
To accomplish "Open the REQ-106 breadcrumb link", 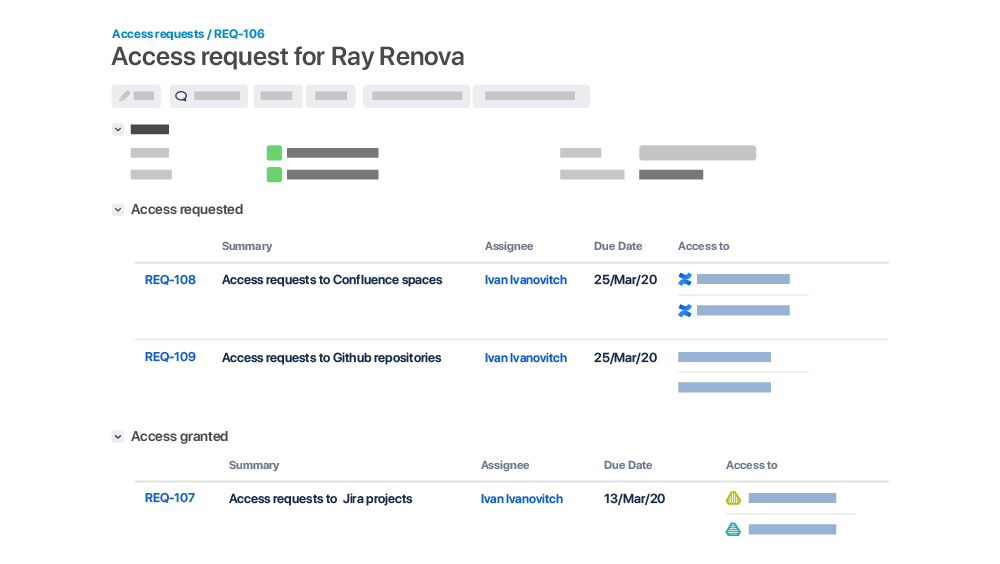I will tap(239, 34).
